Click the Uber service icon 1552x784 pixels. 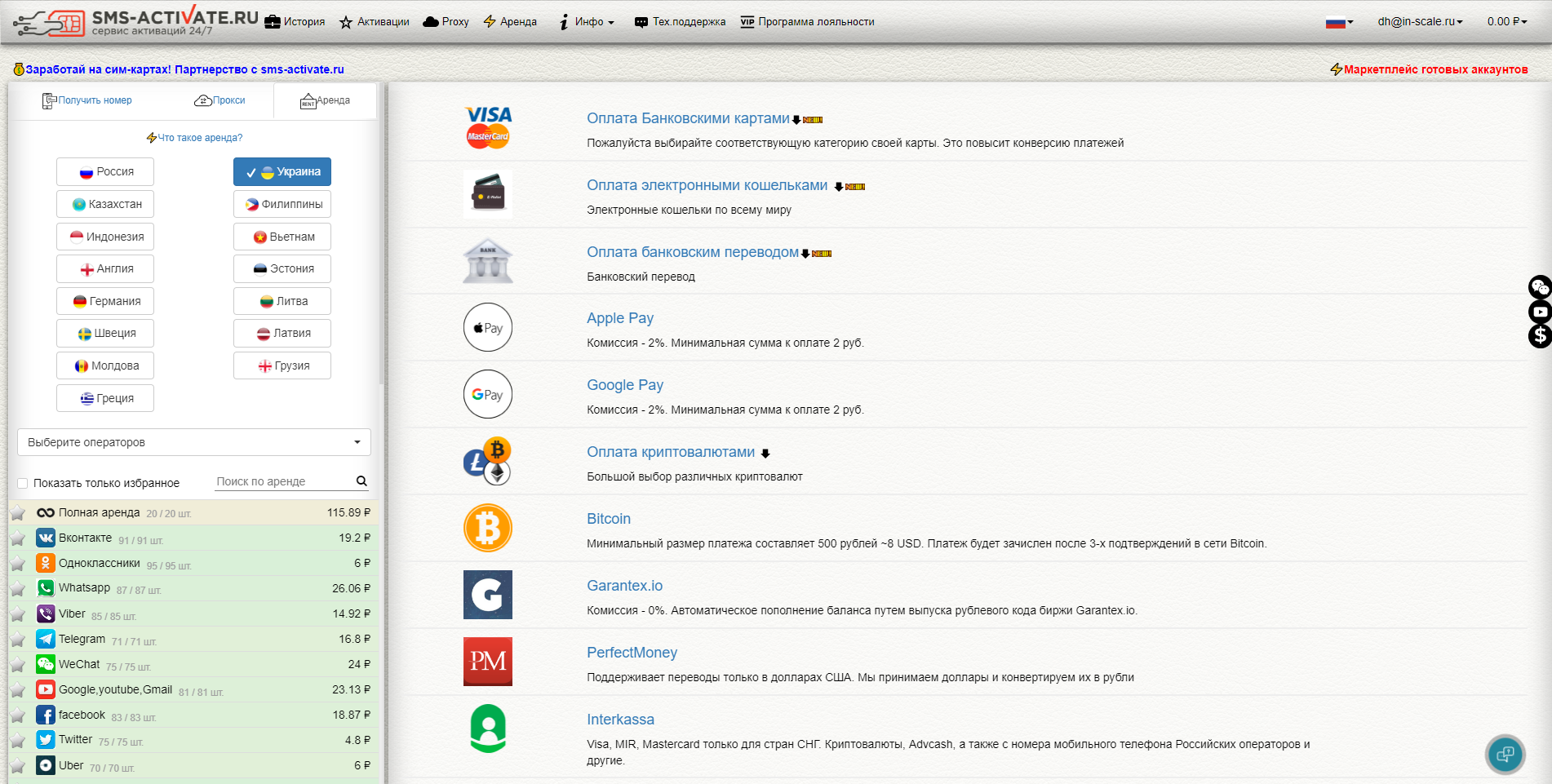[x=46, y=765]
